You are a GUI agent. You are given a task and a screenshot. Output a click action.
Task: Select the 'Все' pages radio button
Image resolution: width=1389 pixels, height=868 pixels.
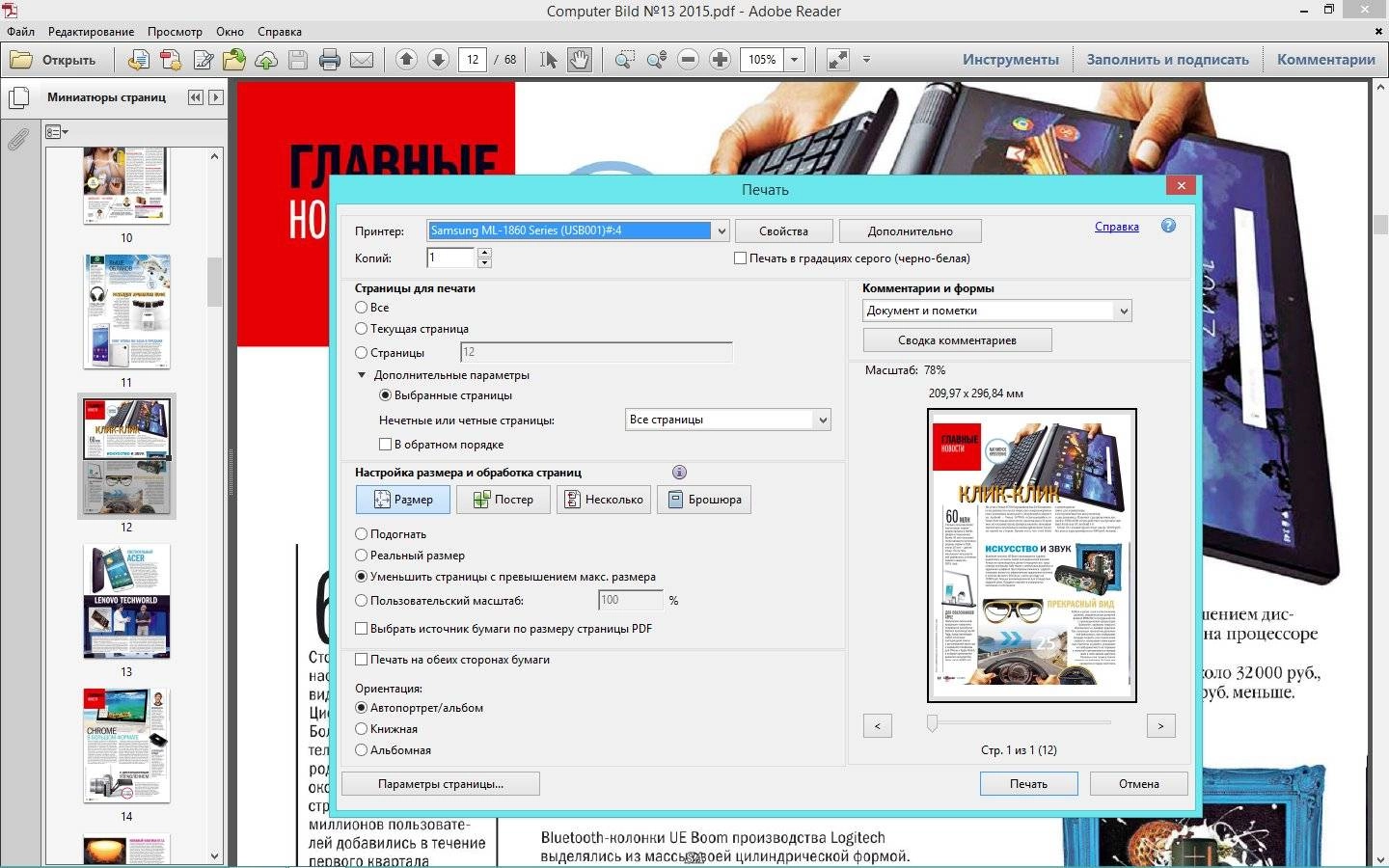(362, 308)
